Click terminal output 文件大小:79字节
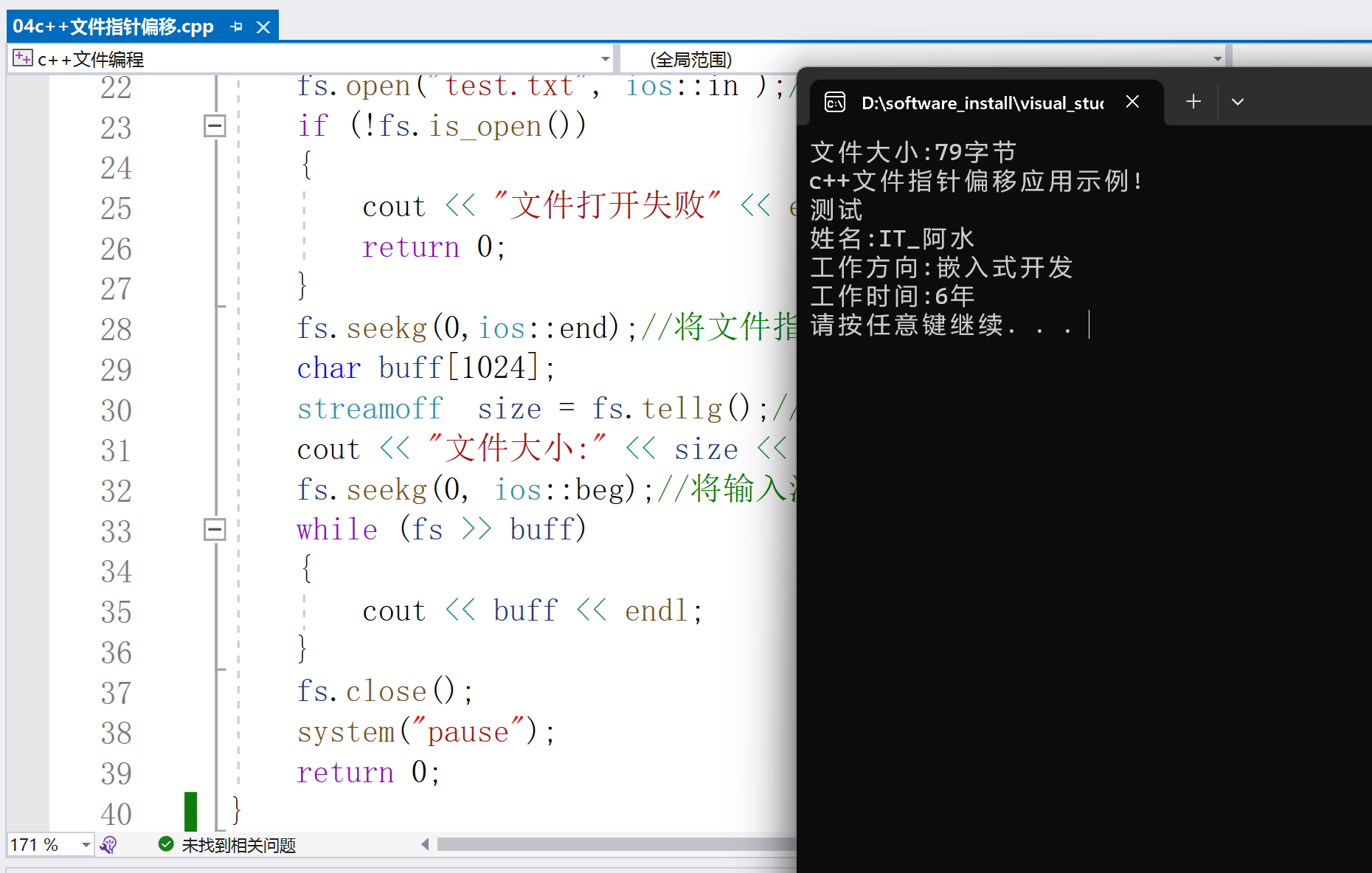Screen dimensions: 1372x873 (x=913, y=153)
